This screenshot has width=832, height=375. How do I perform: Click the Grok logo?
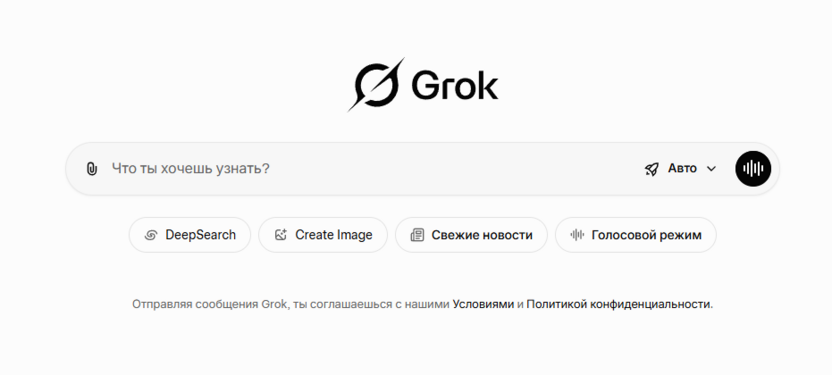(x=423, y=85)
